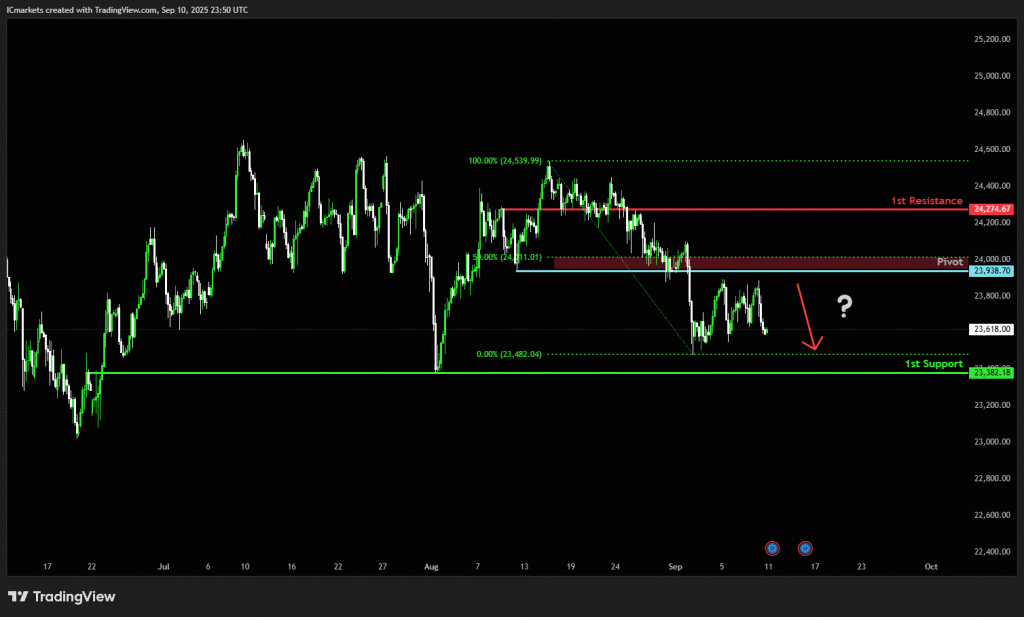This screenshot has height=617, width=1024.
Task: Click 22,800.00 on the price axis
Action: pyautogui.click(x=992, y=478)
